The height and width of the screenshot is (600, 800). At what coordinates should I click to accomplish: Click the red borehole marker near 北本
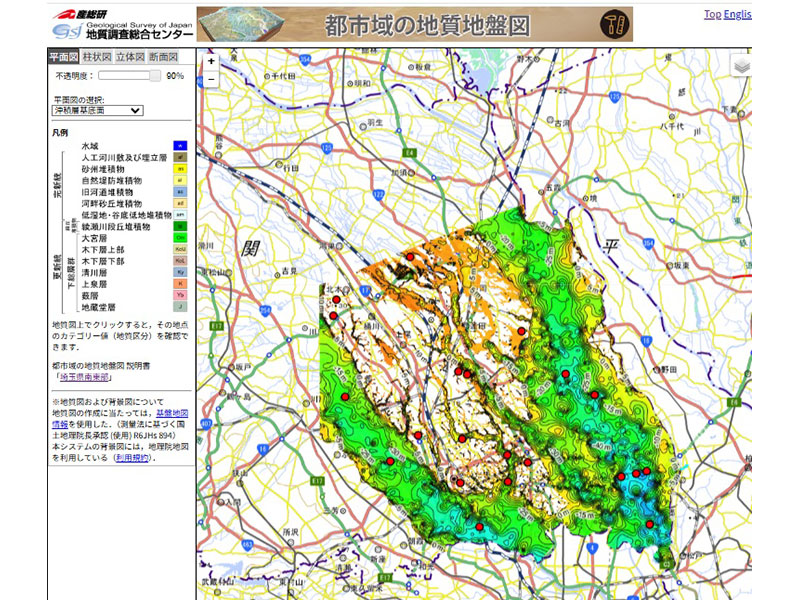pos(337,300)
